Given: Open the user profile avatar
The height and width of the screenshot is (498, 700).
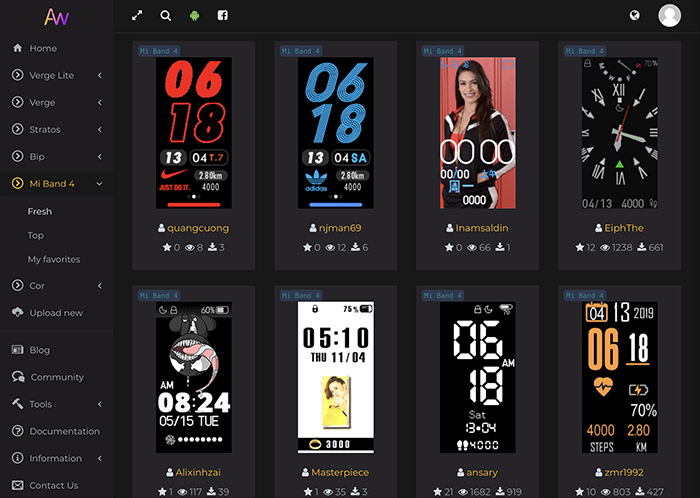Looking at the screenshot, I should (x=669, y=16).
